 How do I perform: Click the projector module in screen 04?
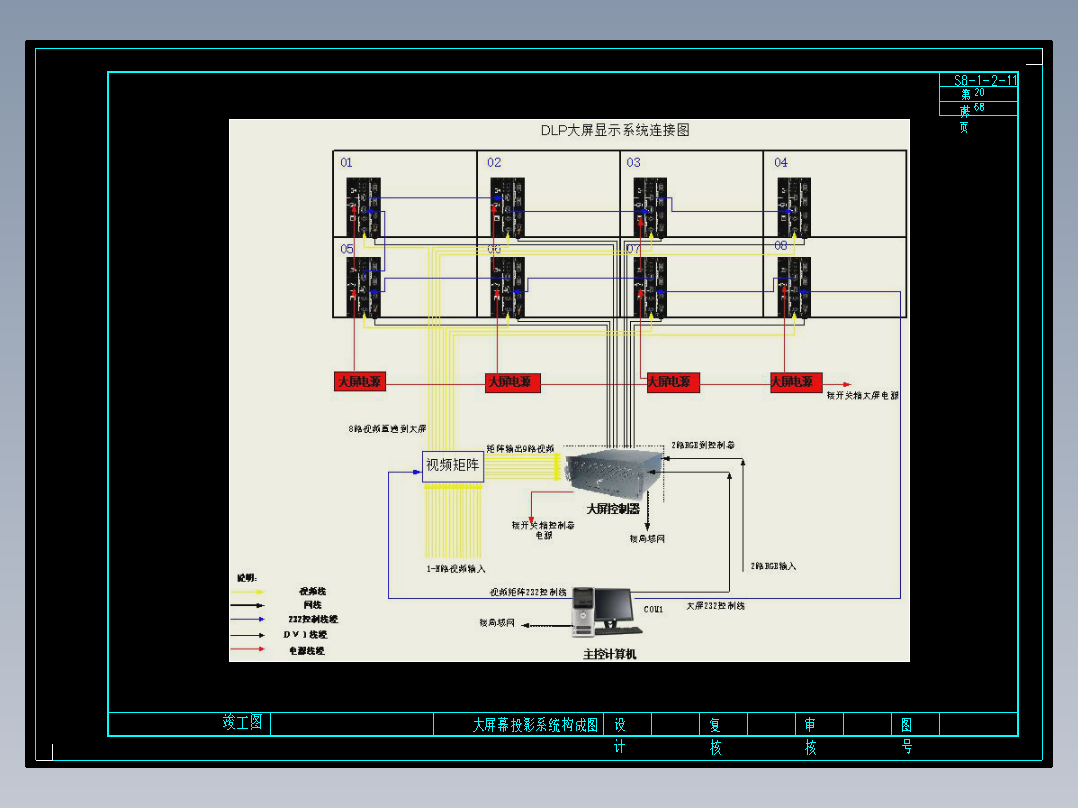click(x=794, y=208)
